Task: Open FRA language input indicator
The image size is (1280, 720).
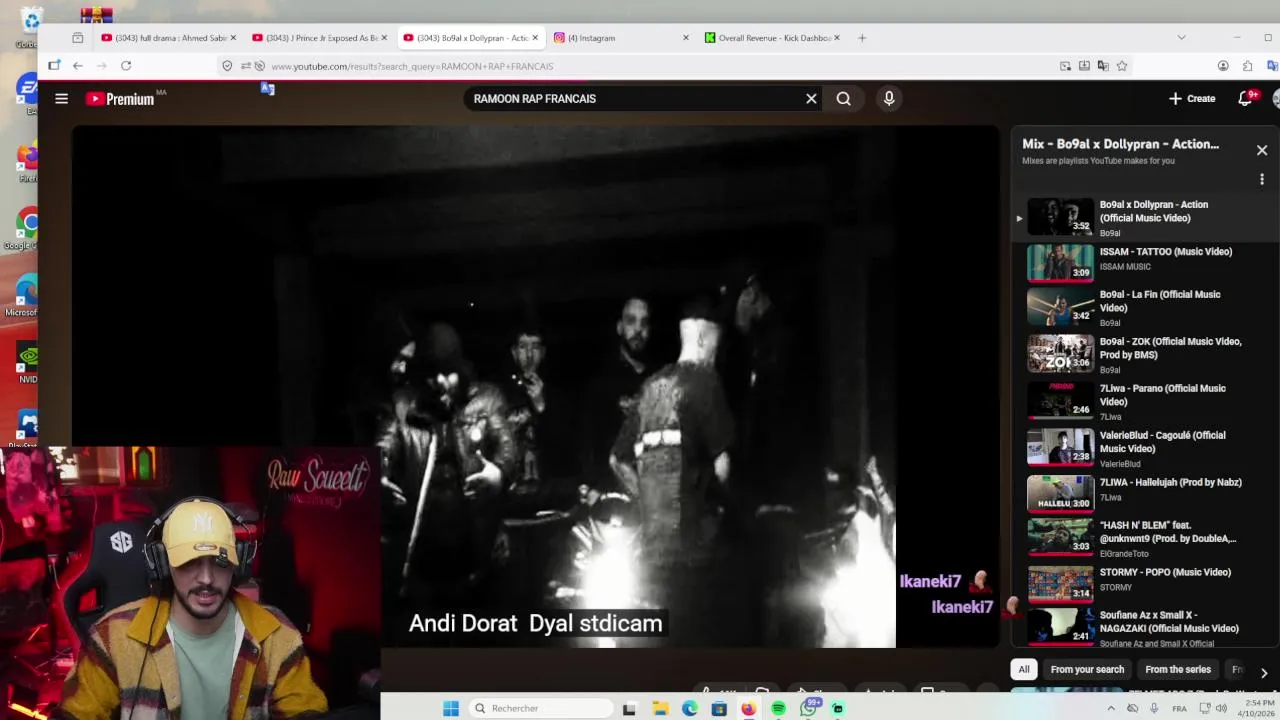Action: [x=1180, y=708]
